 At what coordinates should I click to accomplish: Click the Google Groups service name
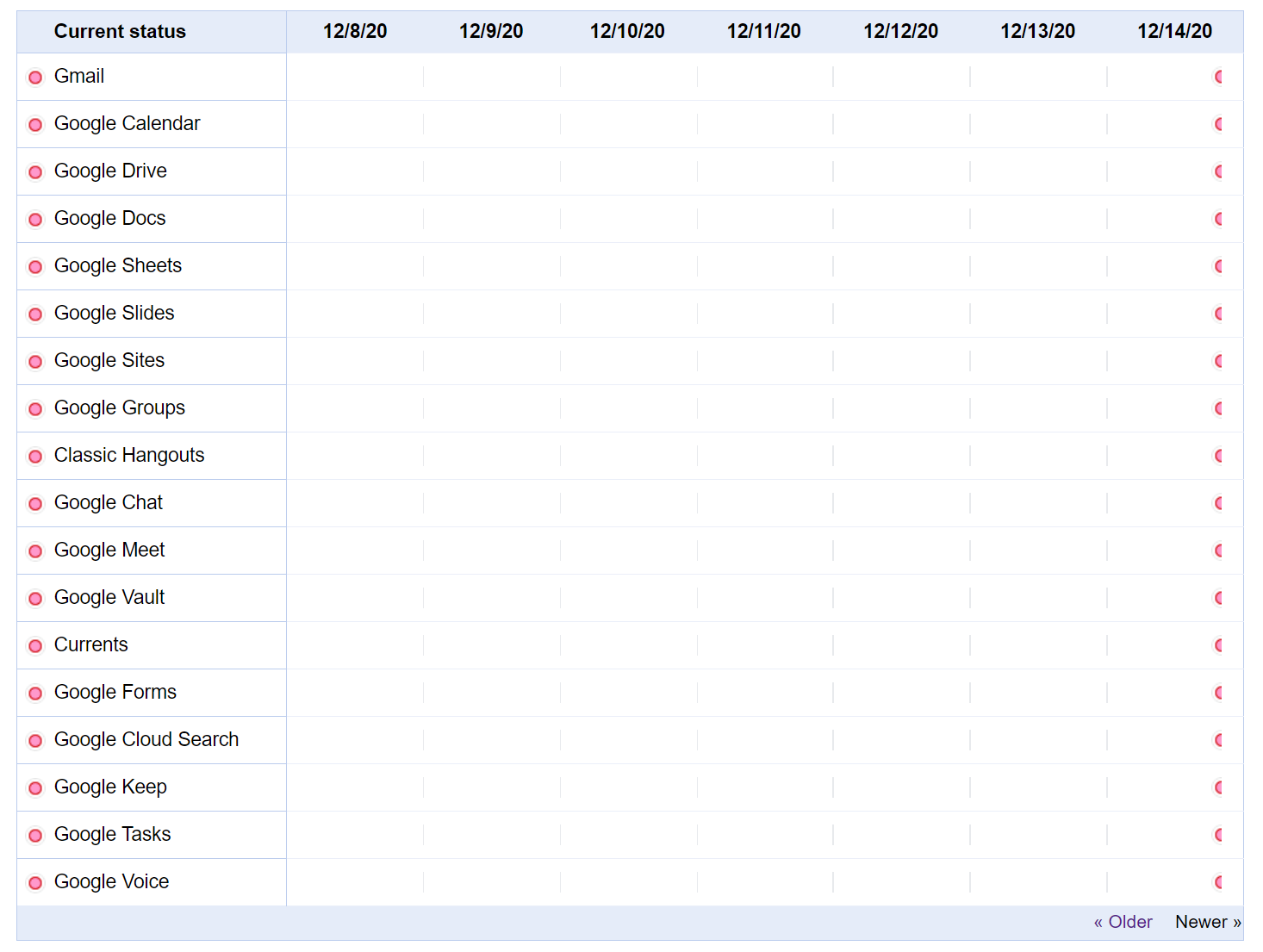pyautogui.click(x=120, y=408)
